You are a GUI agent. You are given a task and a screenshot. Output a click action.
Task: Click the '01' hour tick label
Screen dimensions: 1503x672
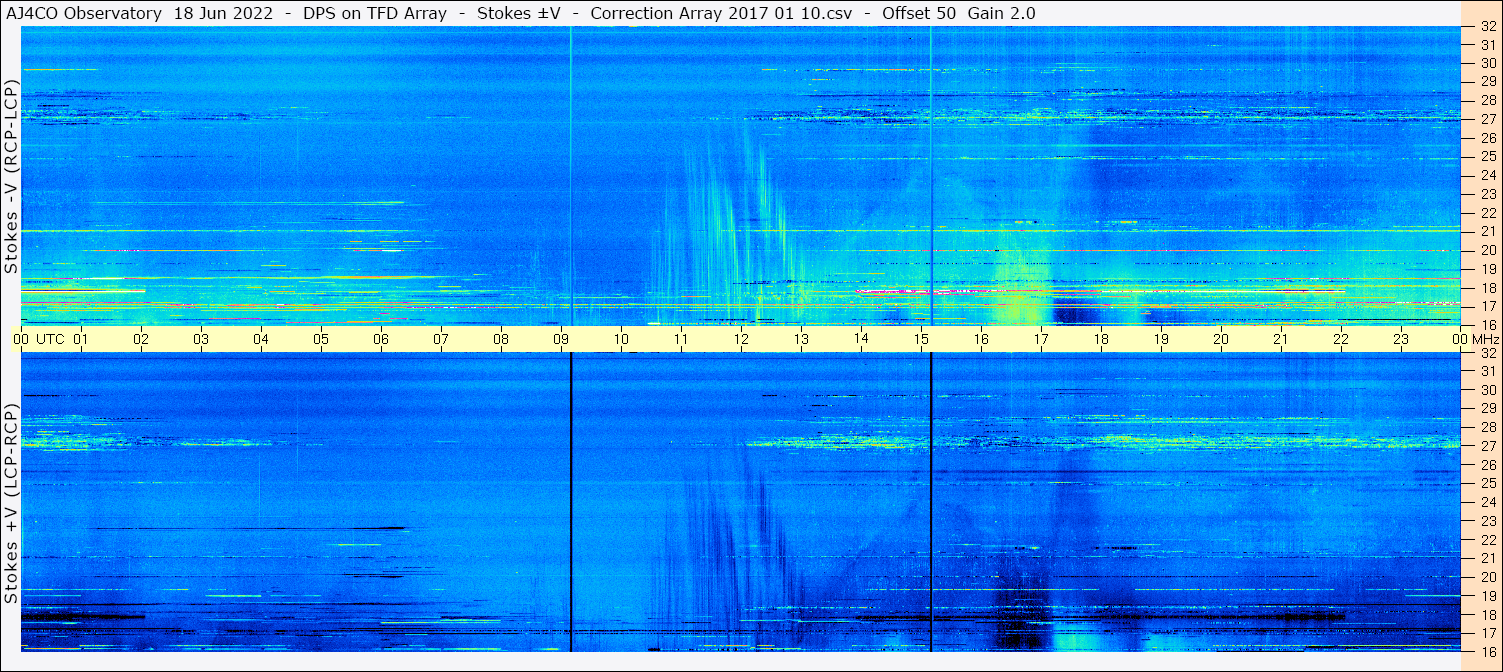coord(81,339)
